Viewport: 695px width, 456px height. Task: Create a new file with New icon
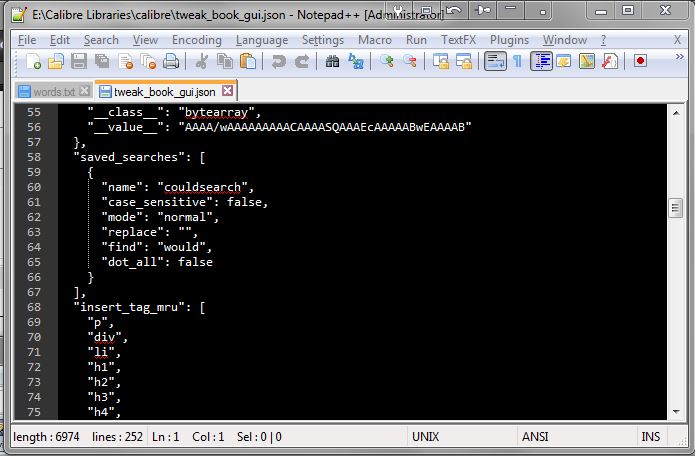click(x=34, y=61)
